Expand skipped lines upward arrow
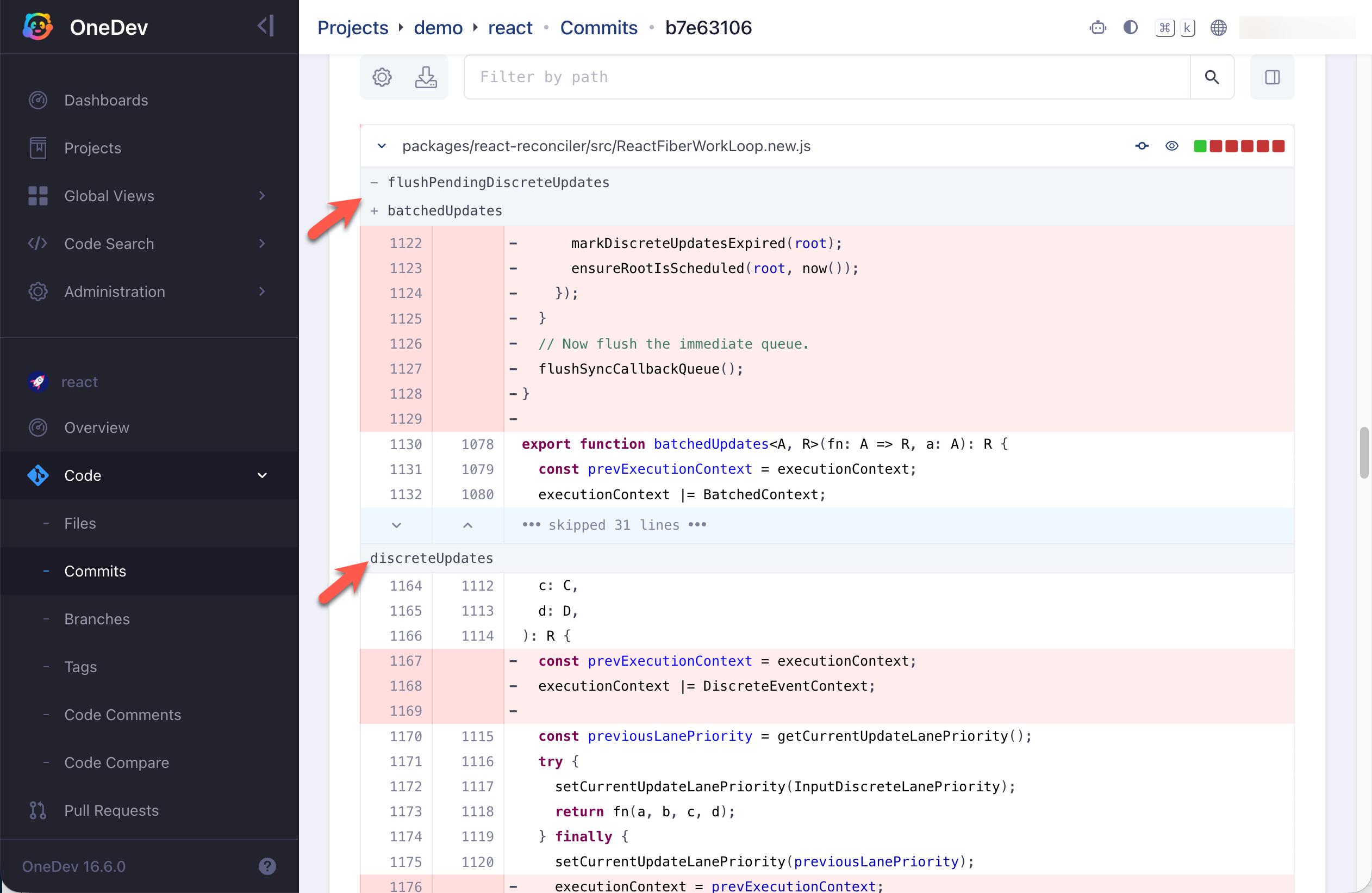This screenshot has height=893, width=1372. (467, 525)
